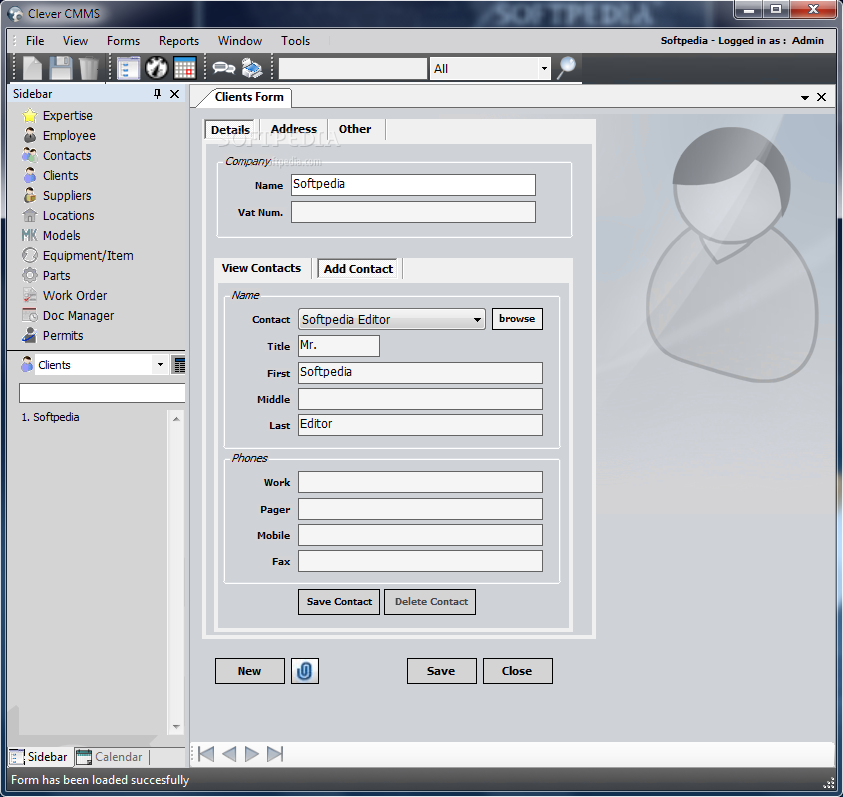The height and width of the screenshot is (797, 843).
Task: Open Parts from the sidebar
Action: pos(56,275)
